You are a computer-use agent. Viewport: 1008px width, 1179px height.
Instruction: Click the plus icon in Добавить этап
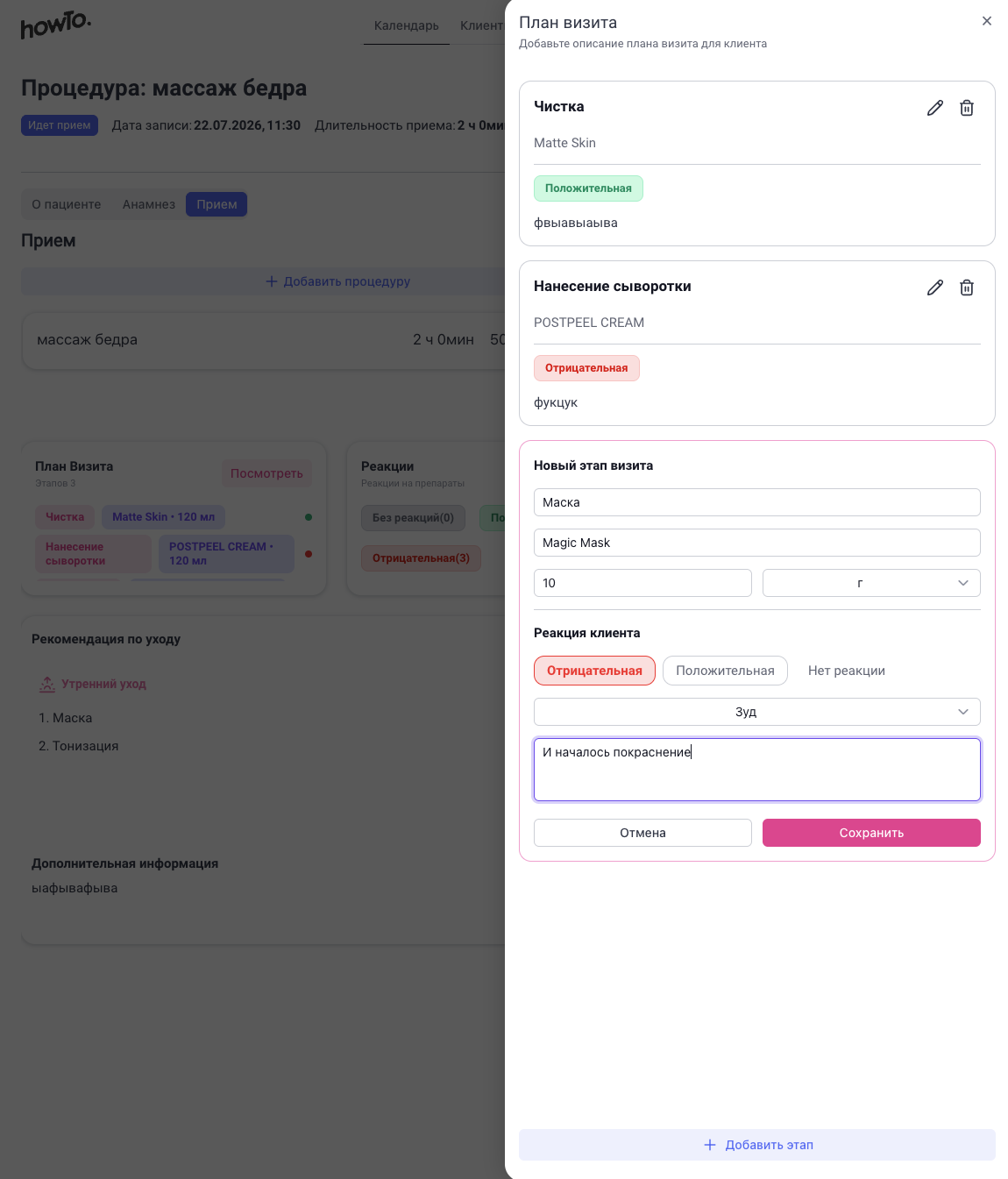(710, 1145)
